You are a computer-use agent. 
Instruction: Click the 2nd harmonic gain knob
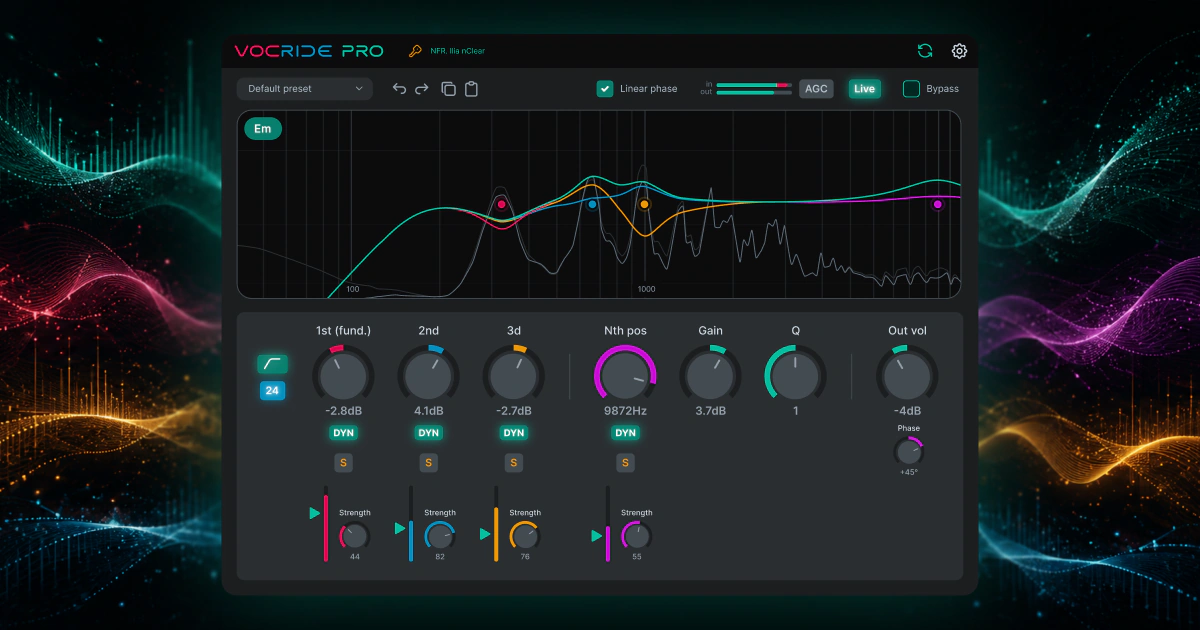429,375
